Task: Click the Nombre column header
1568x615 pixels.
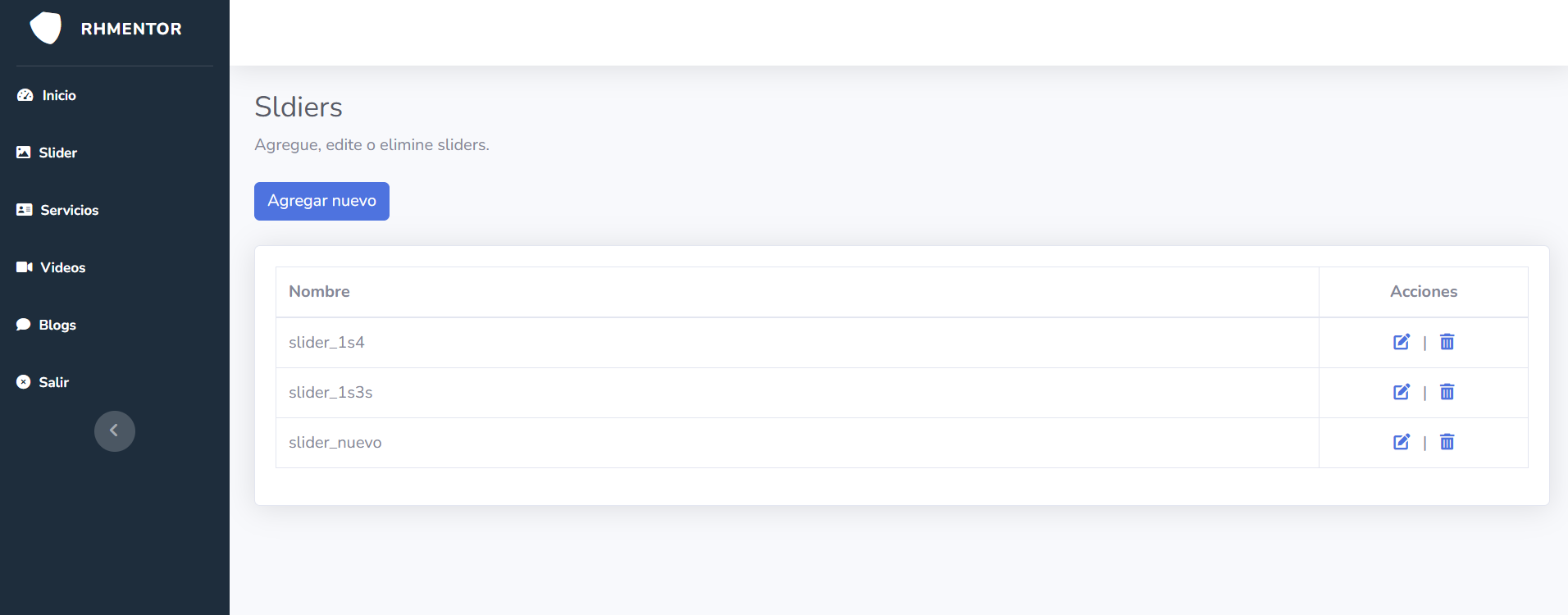Action: click(319, 292)
